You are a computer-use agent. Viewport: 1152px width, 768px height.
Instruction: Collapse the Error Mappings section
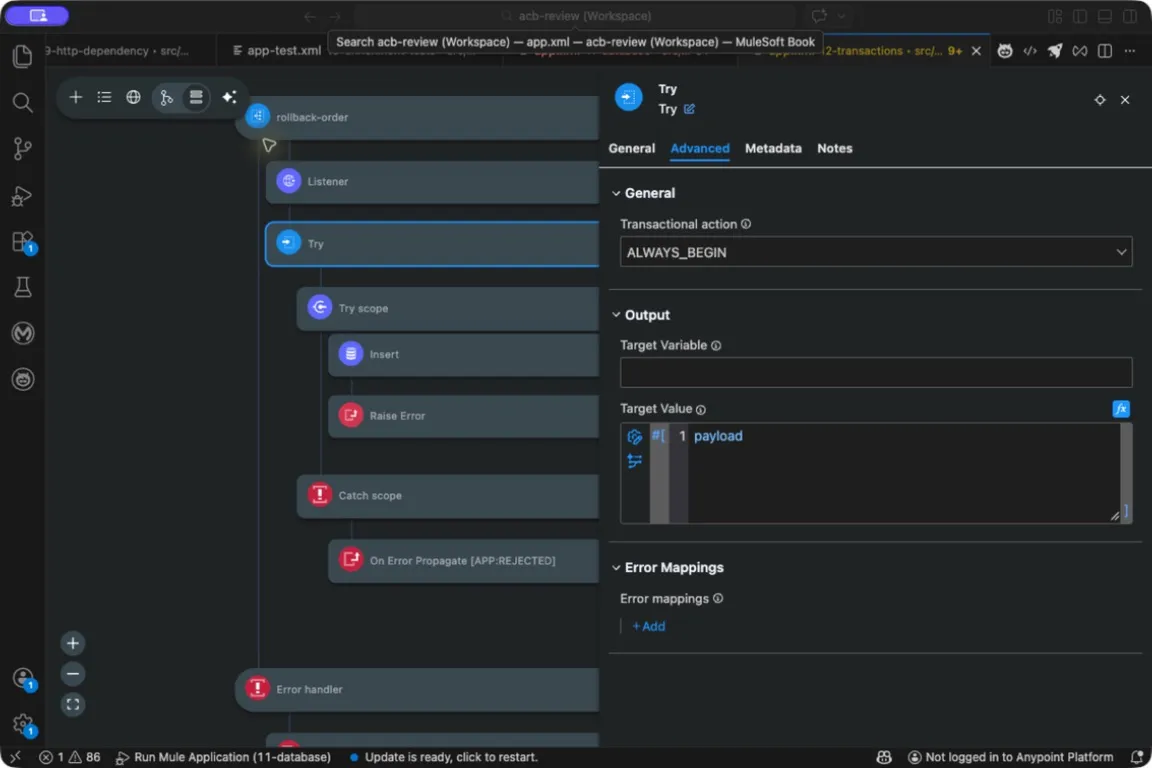pyautogui.click(x=616, y=568)
